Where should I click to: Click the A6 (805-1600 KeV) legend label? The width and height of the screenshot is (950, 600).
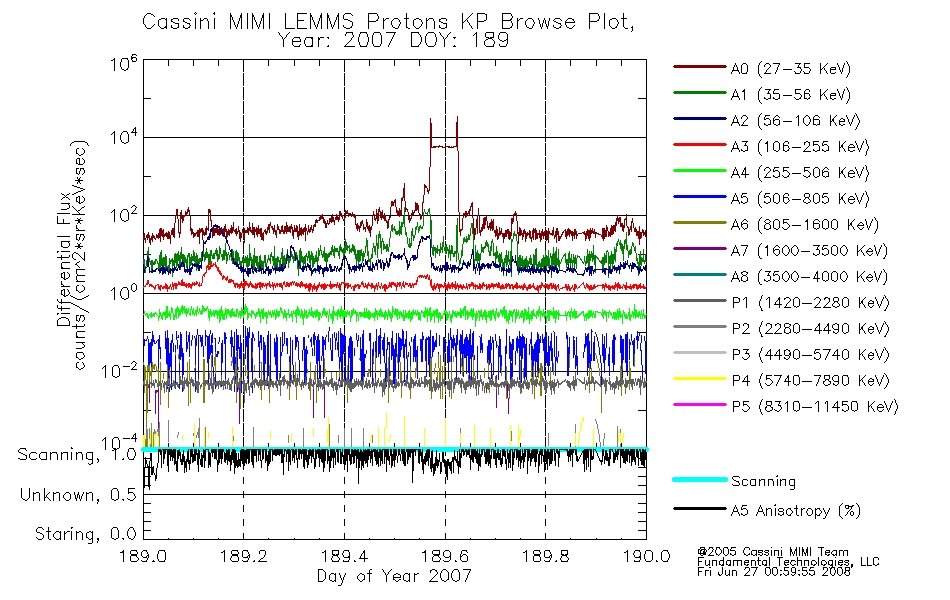(x=805, y=225)
